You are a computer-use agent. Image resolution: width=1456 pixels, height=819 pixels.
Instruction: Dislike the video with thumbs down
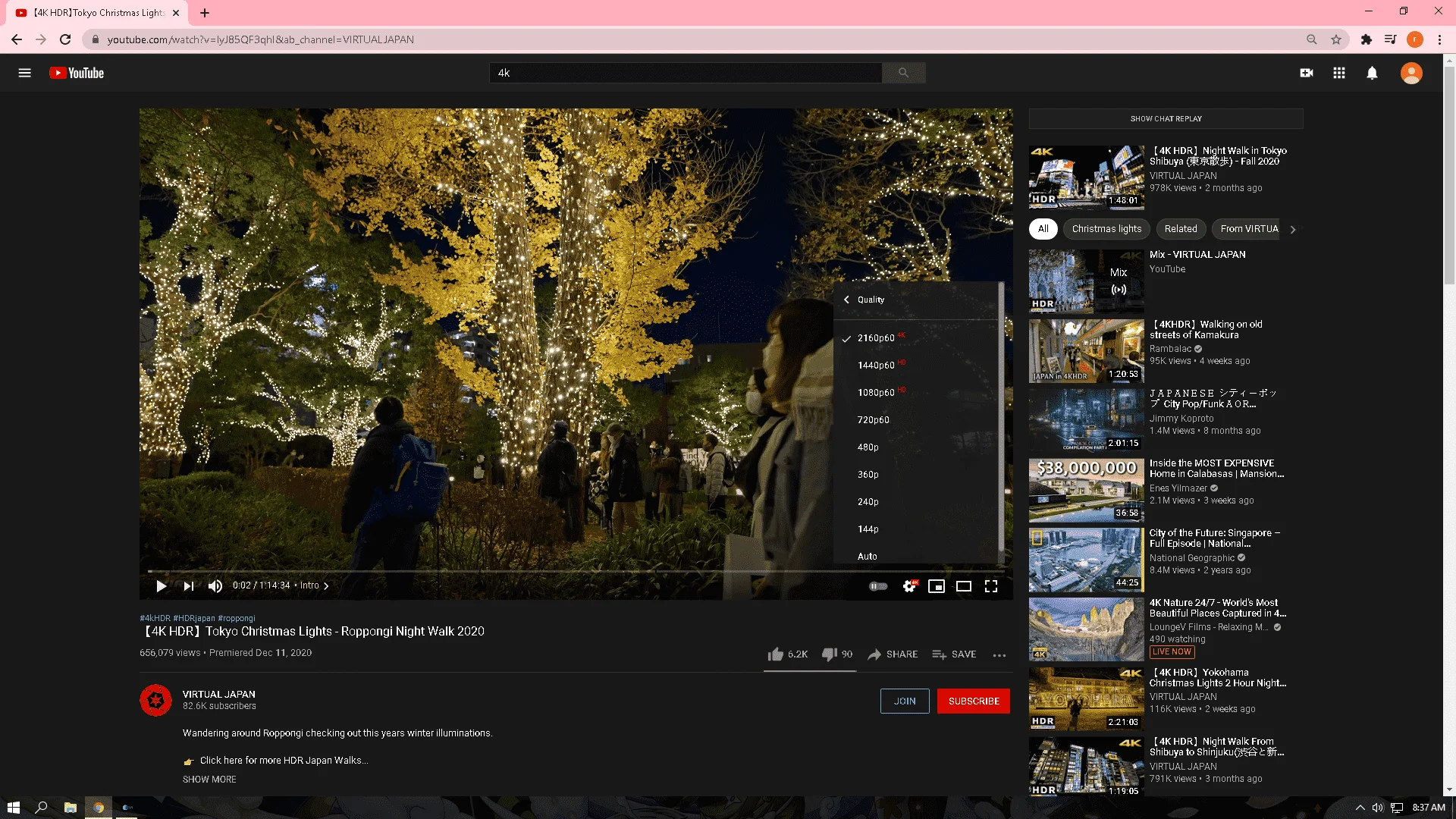pos(837,654)
